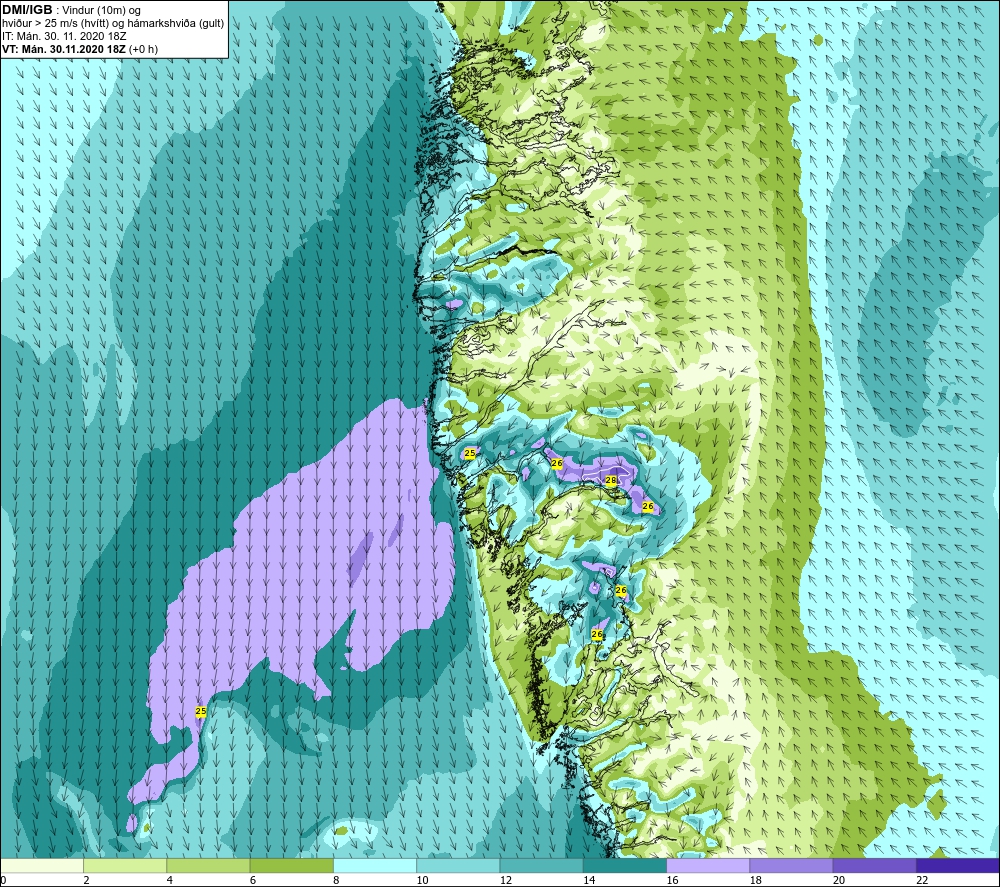1000x887 pixels.
Task: Pick the 6–8 m/s dark green colorbar swatch
Action: pyautogui.click(x=291, y=866)
